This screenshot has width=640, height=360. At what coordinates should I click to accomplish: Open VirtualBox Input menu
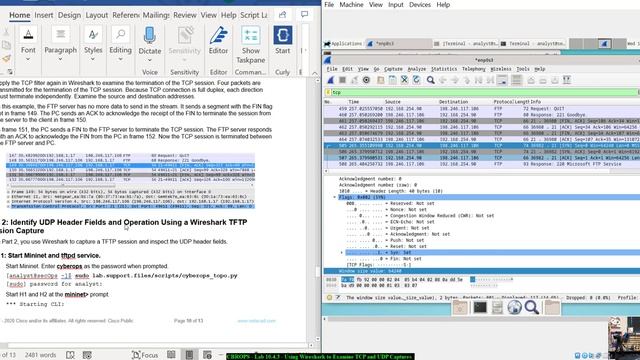[x=396, y=5]
